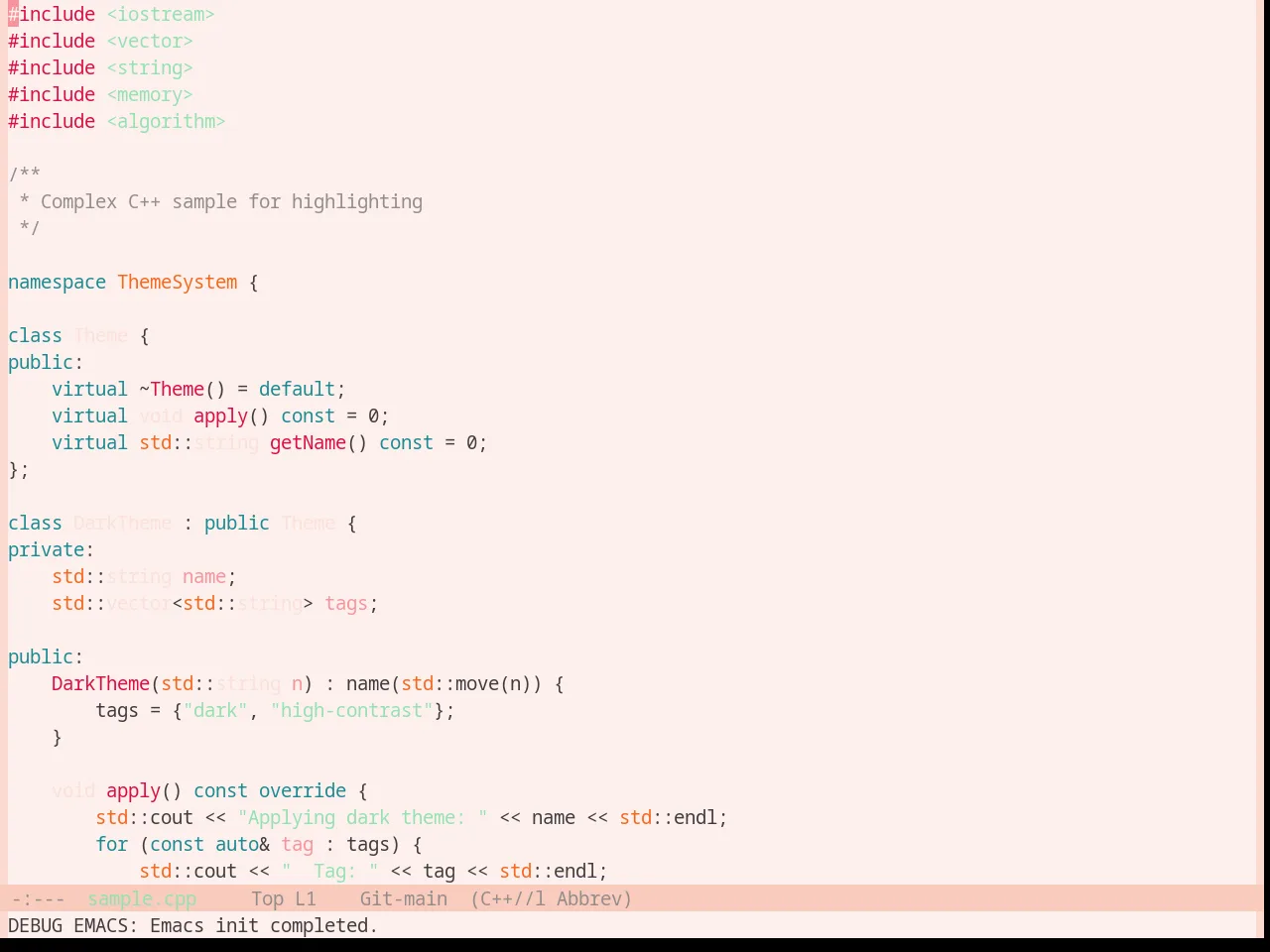The width and height of the screenshot is (1270, 952).
Task: Click 'getName()' in the virtual declaration
Action: [x=318, y=442]
